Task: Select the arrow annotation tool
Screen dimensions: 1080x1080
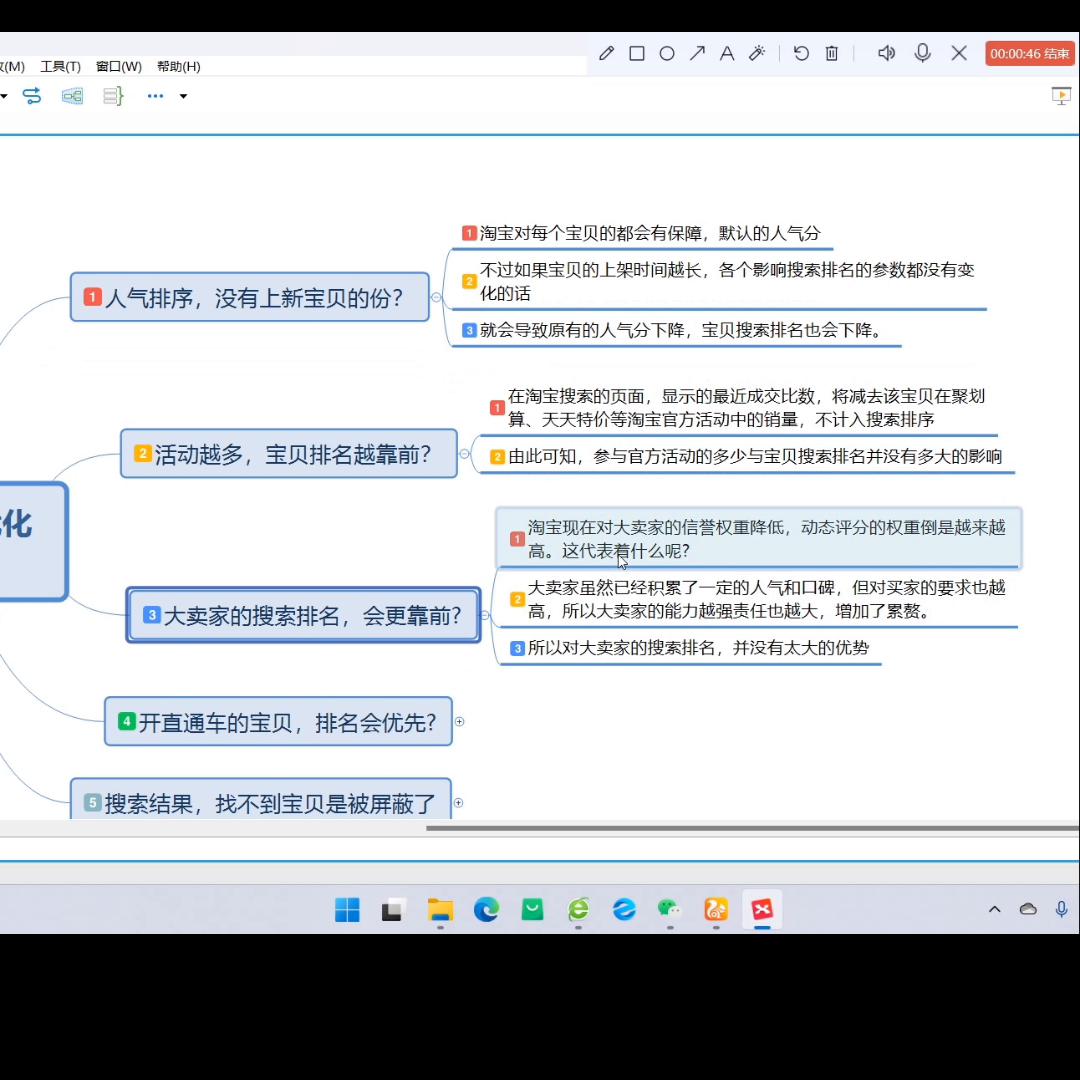Action: point(697,53)
